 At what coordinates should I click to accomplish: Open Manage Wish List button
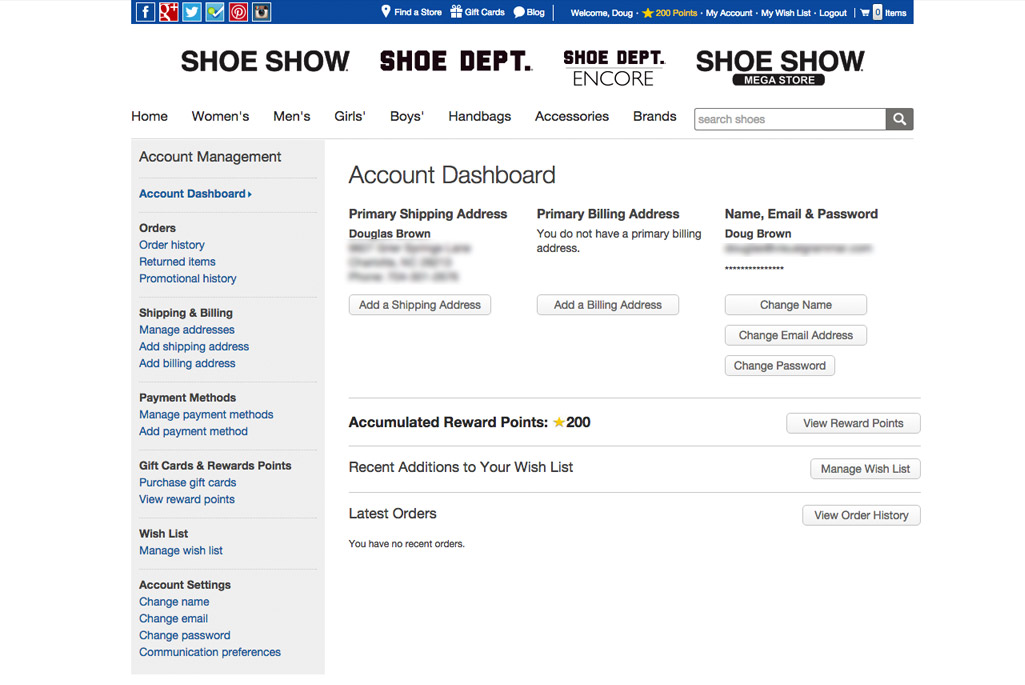pyautogui.click(x=865, y=469)
